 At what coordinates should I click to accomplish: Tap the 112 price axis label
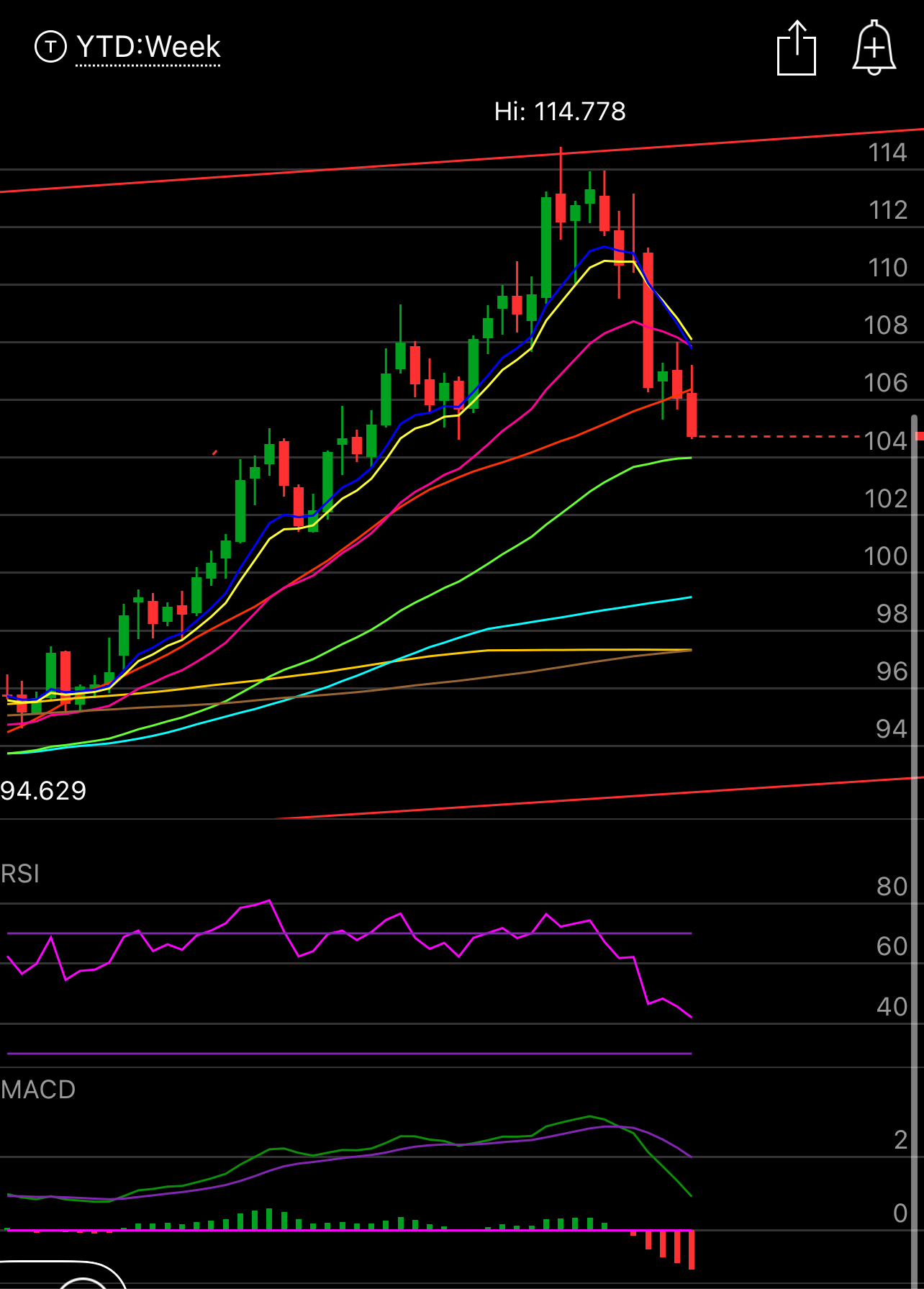click(x=887, y=210)
